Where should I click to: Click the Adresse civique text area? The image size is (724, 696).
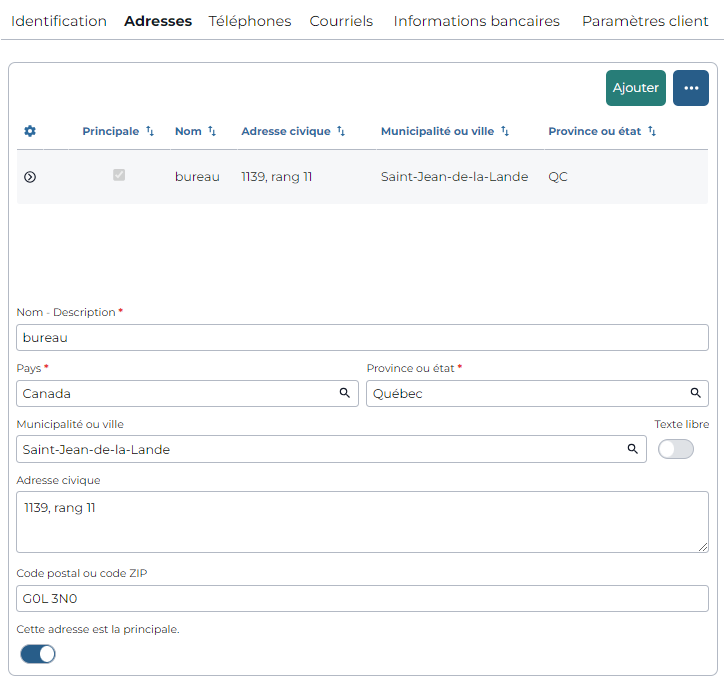[x=362, y=522]
